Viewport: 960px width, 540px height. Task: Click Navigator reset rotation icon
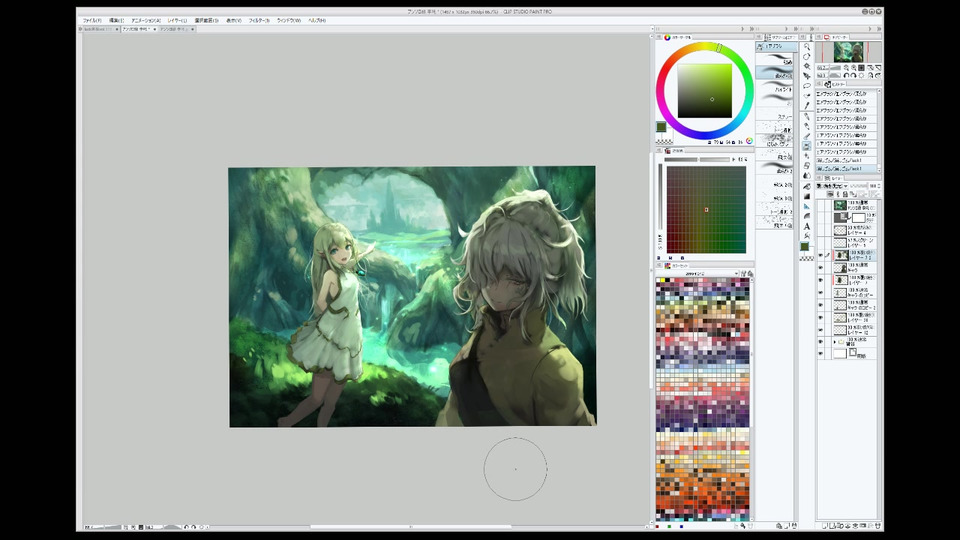pyautogui.click(x=861, y=75)
